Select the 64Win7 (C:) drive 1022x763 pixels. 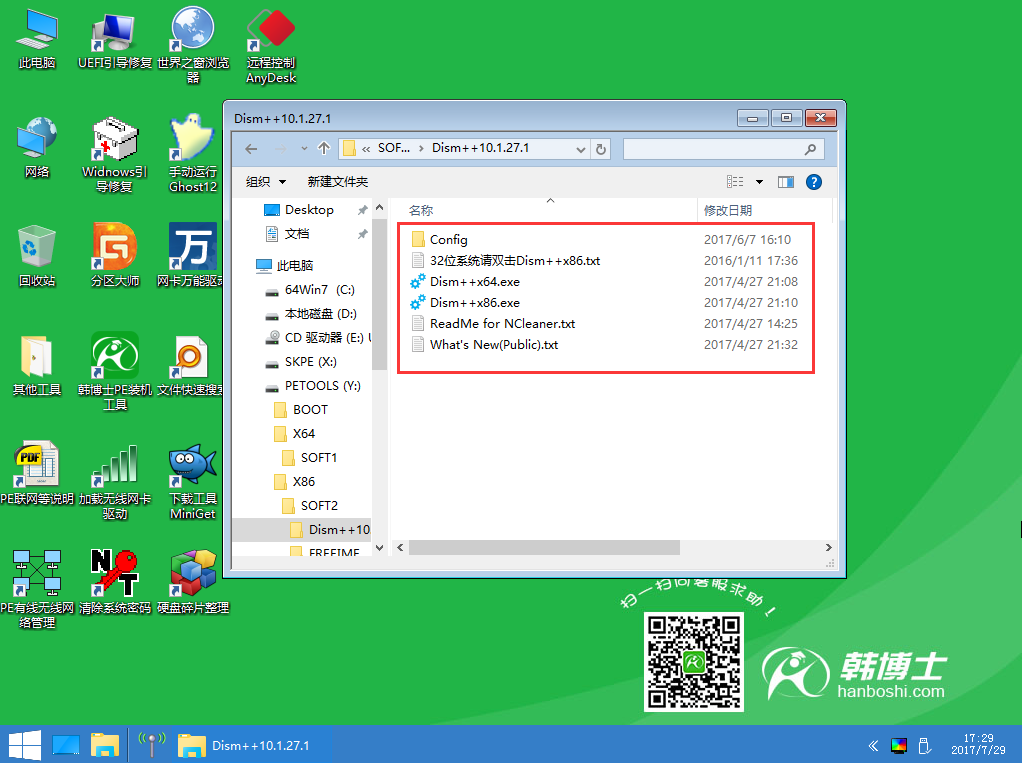(319, 289)
